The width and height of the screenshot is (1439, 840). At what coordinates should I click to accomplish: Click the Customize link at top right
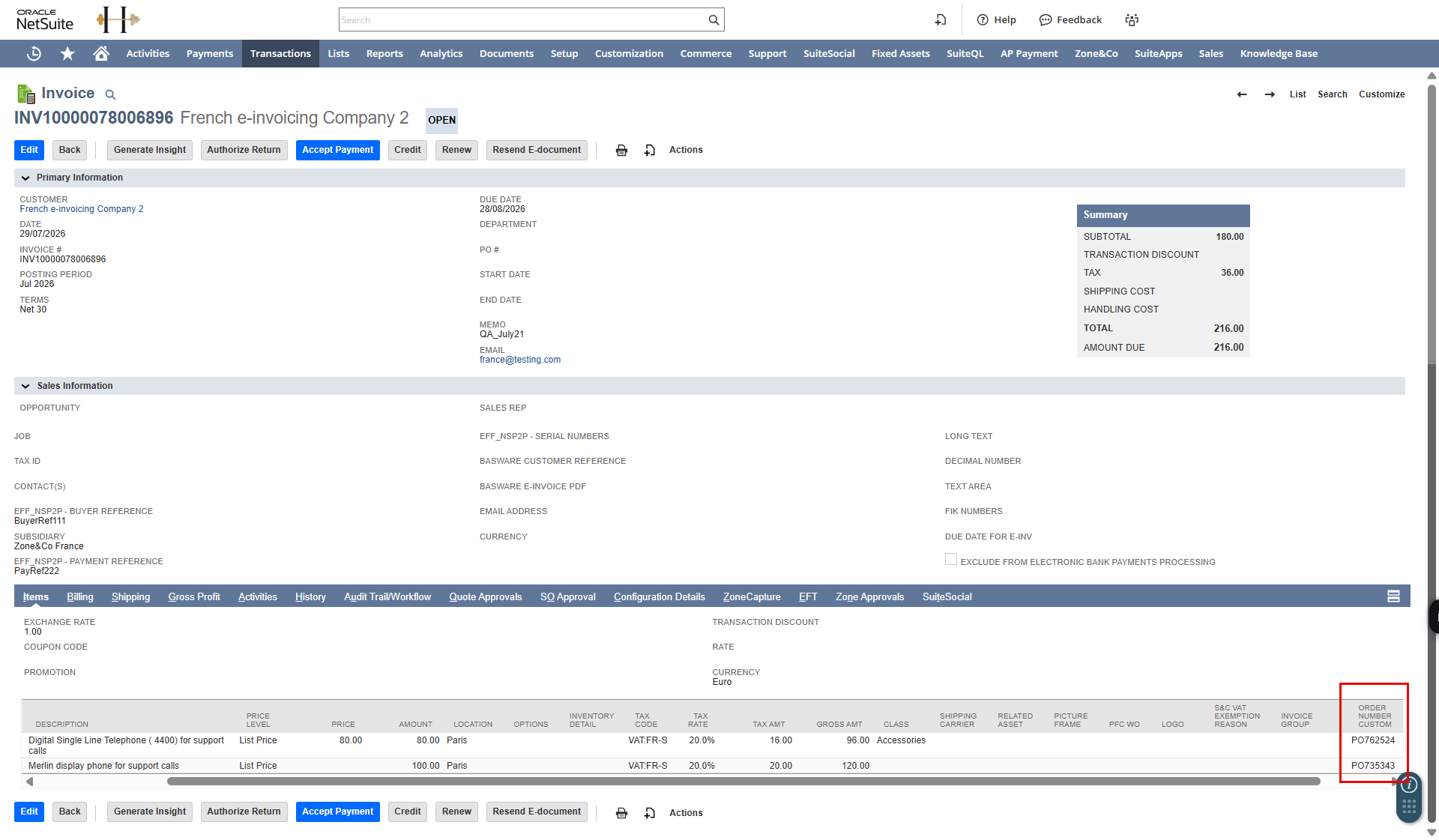coord(1381,94)
